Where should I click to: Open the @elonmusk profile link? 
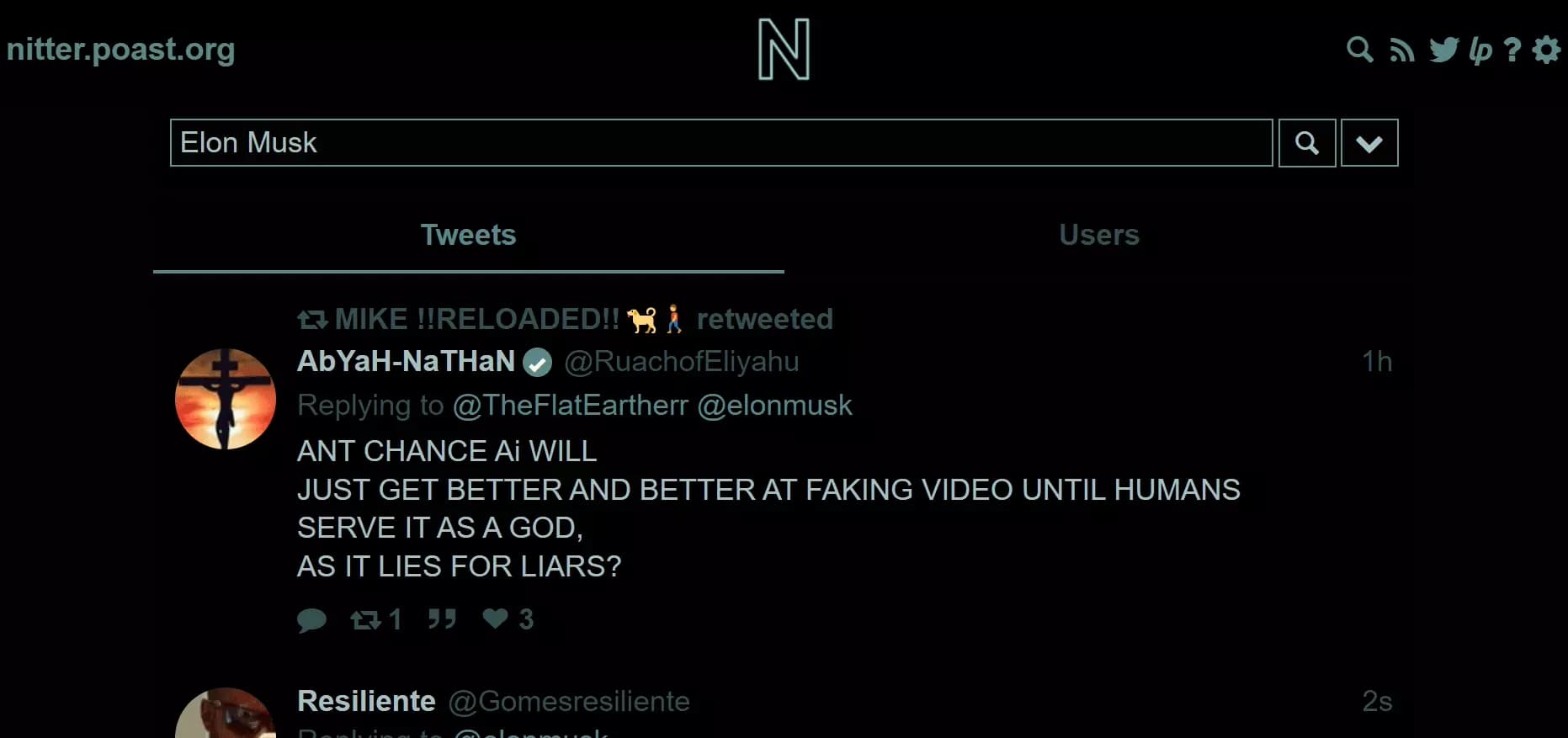(x=774, y=405)
